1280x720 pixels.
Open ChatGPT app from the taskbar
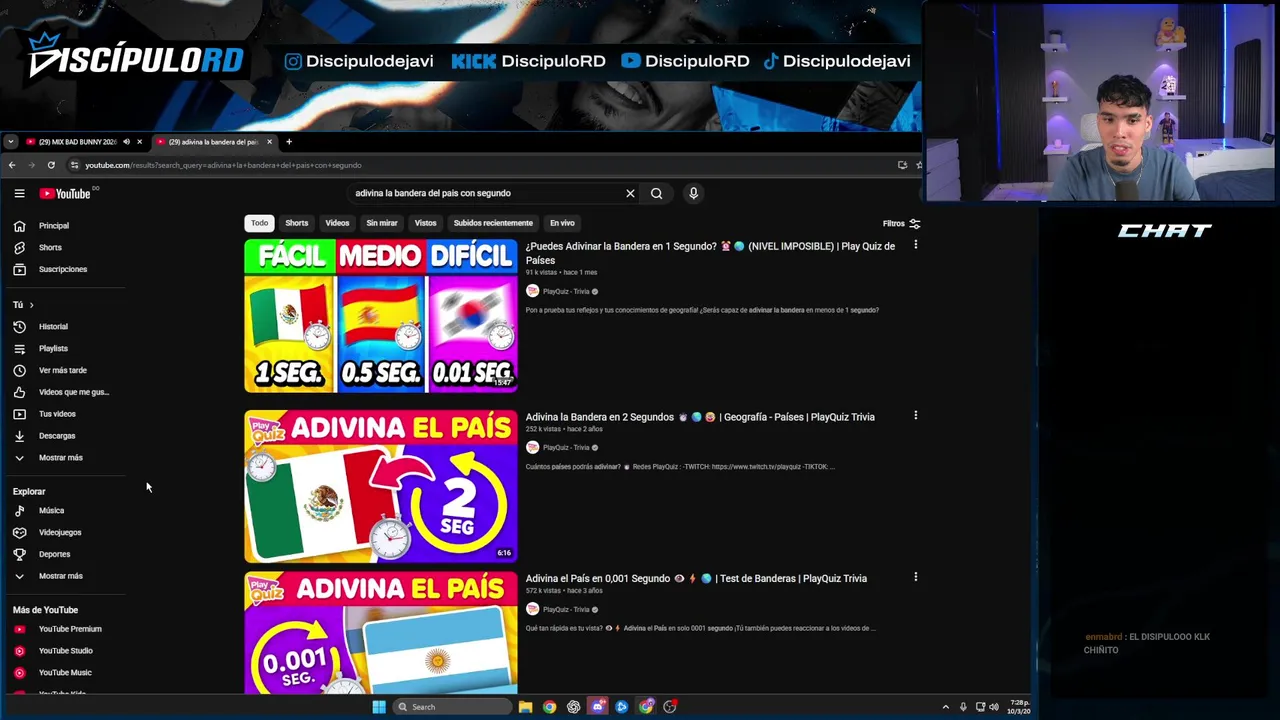coord(573,707)
